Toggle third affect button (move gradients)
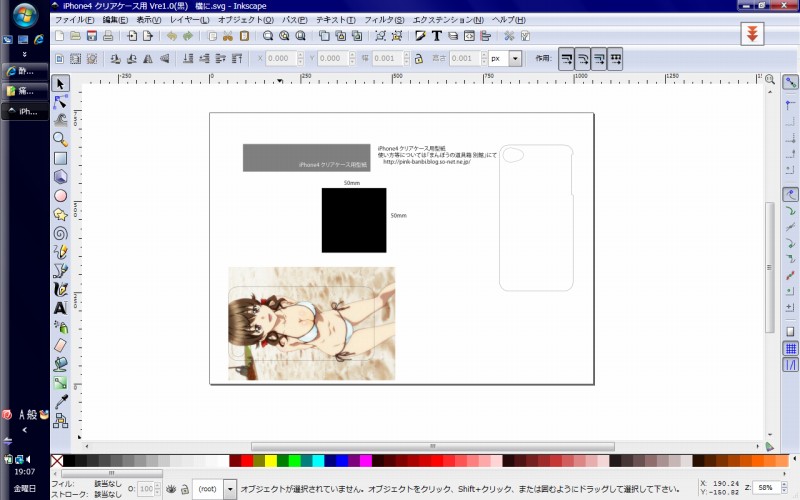The image size is (800, 500). [599, 59]
